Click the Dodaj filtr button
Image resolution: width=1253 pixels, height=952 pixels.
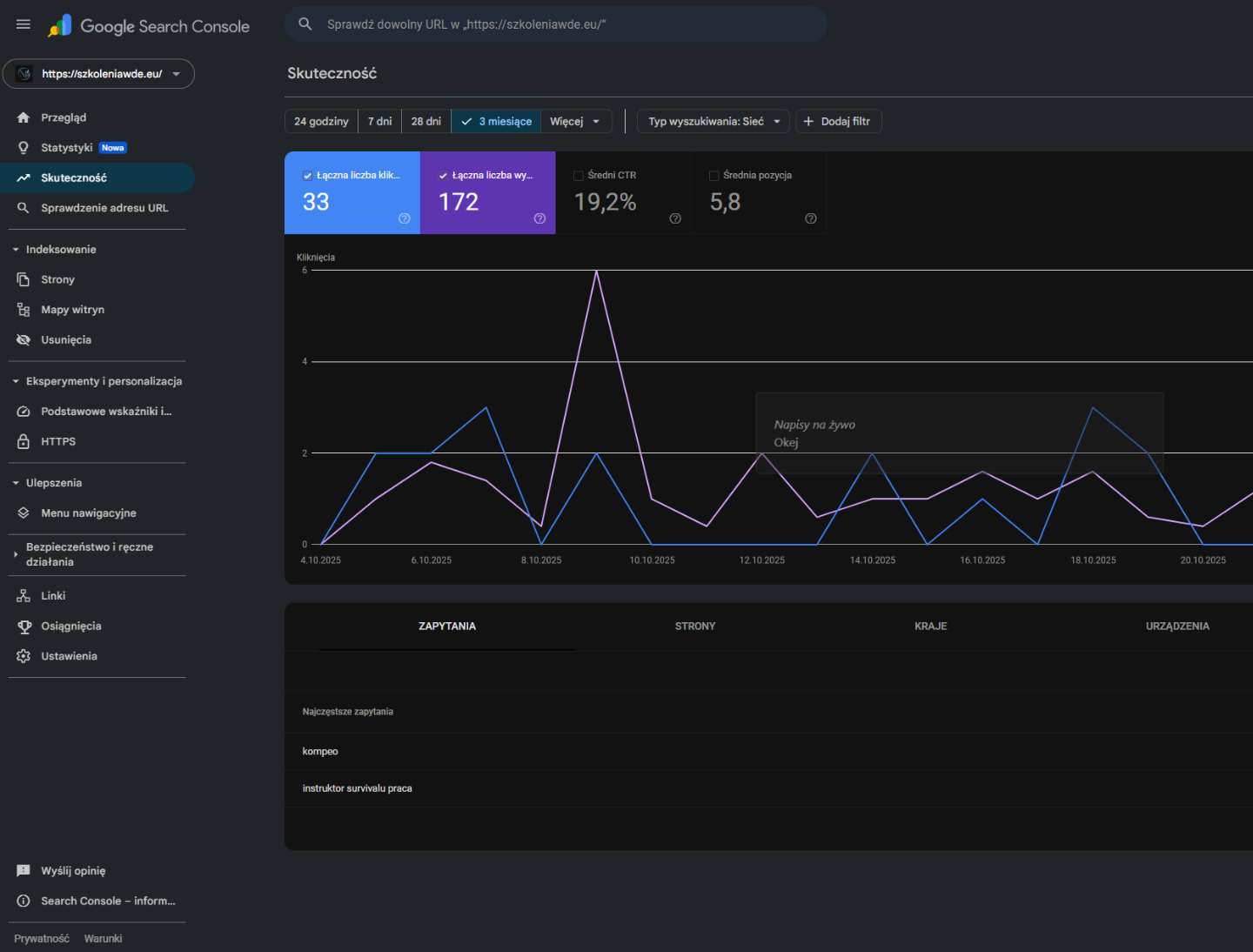(838, 122)
